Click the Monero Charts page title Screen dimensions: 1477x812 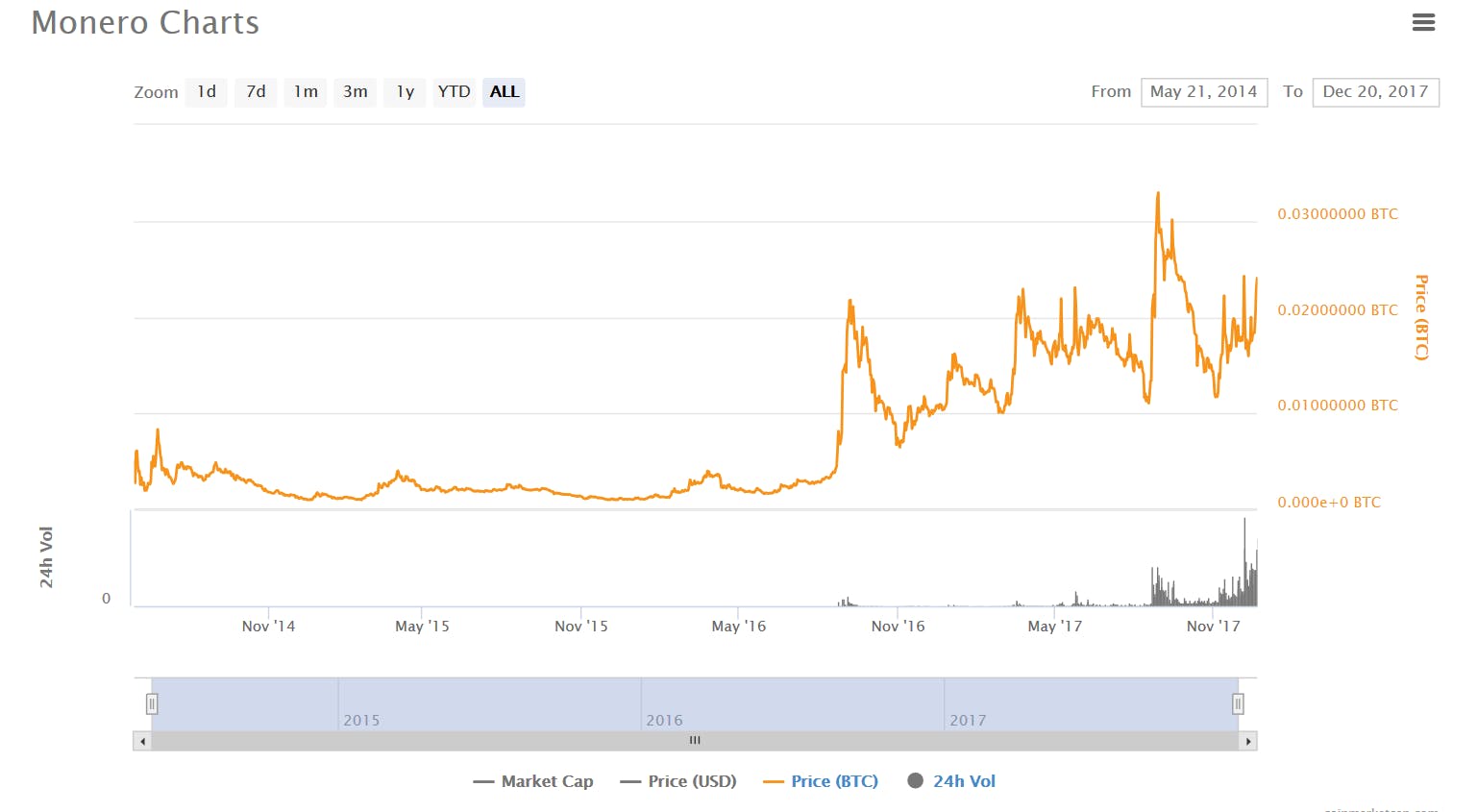point(144,22)
